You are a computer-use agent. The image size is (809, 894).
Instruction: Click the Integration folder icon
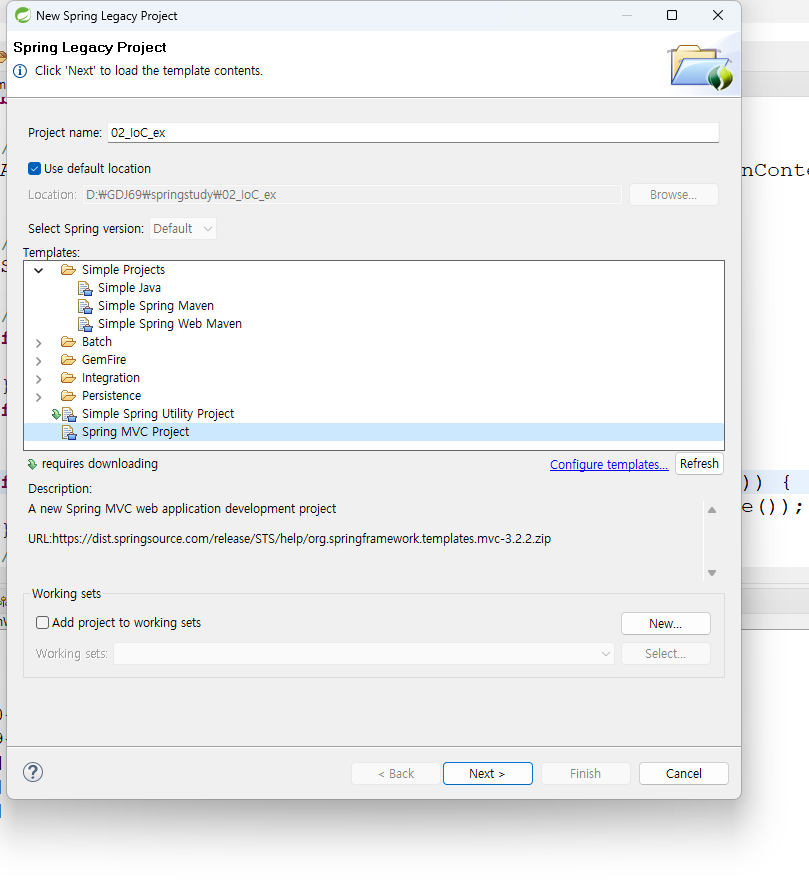(x=68, y=378)
